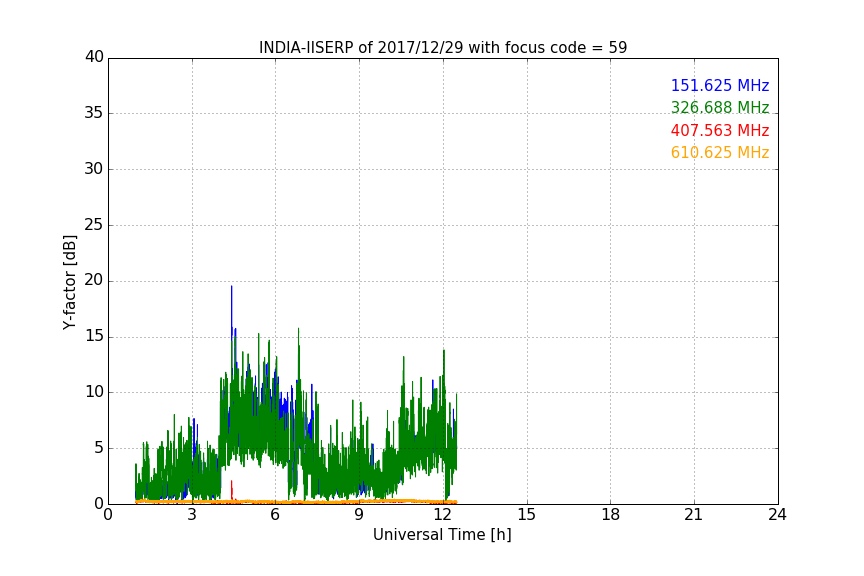864x576 pixels.
Task: Click the 'Universal Time [h]' axis label
Action: pyautogui.click(x=442, y=535)
